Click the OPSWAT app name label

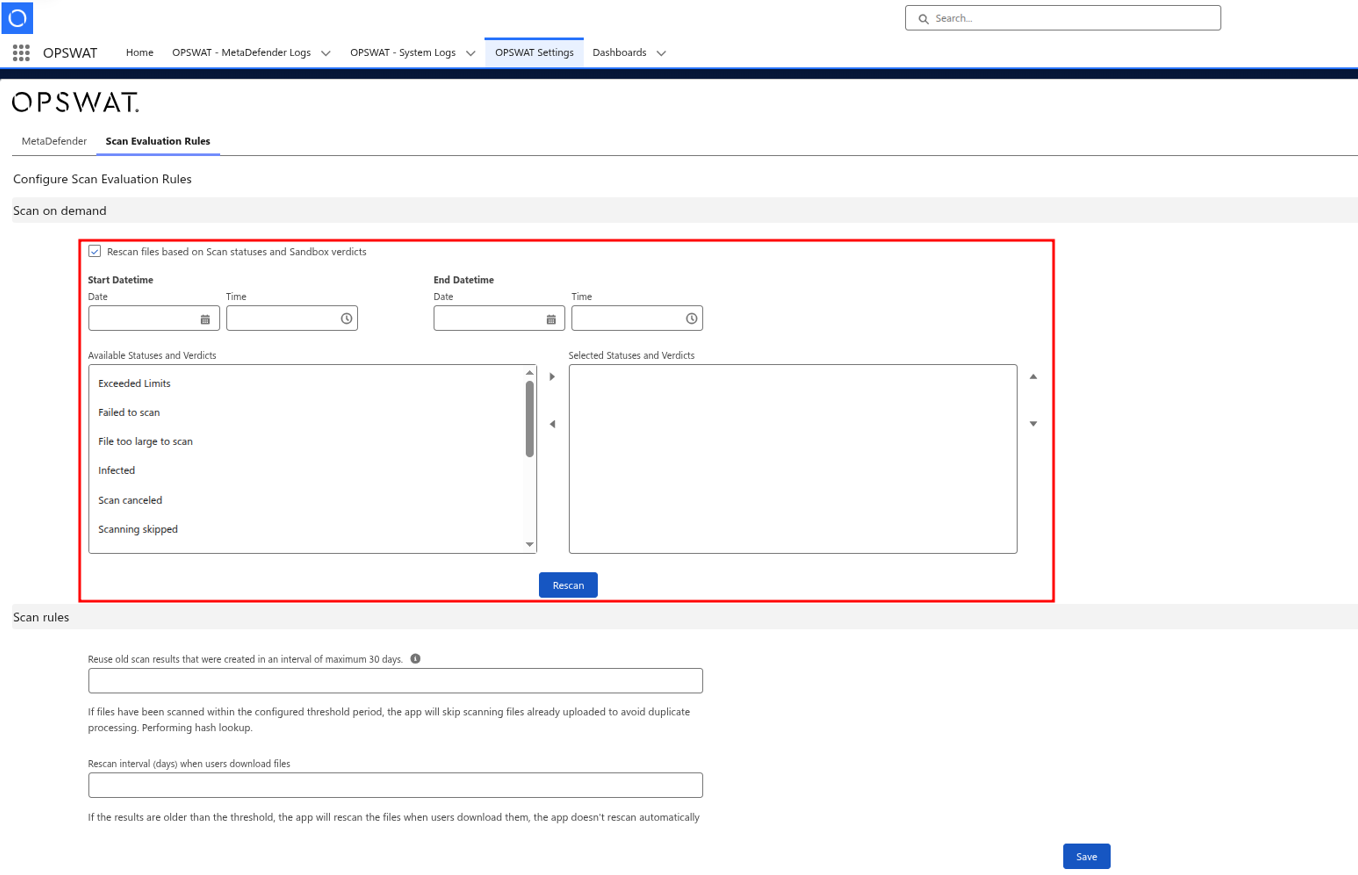click(x=70, y=53)
